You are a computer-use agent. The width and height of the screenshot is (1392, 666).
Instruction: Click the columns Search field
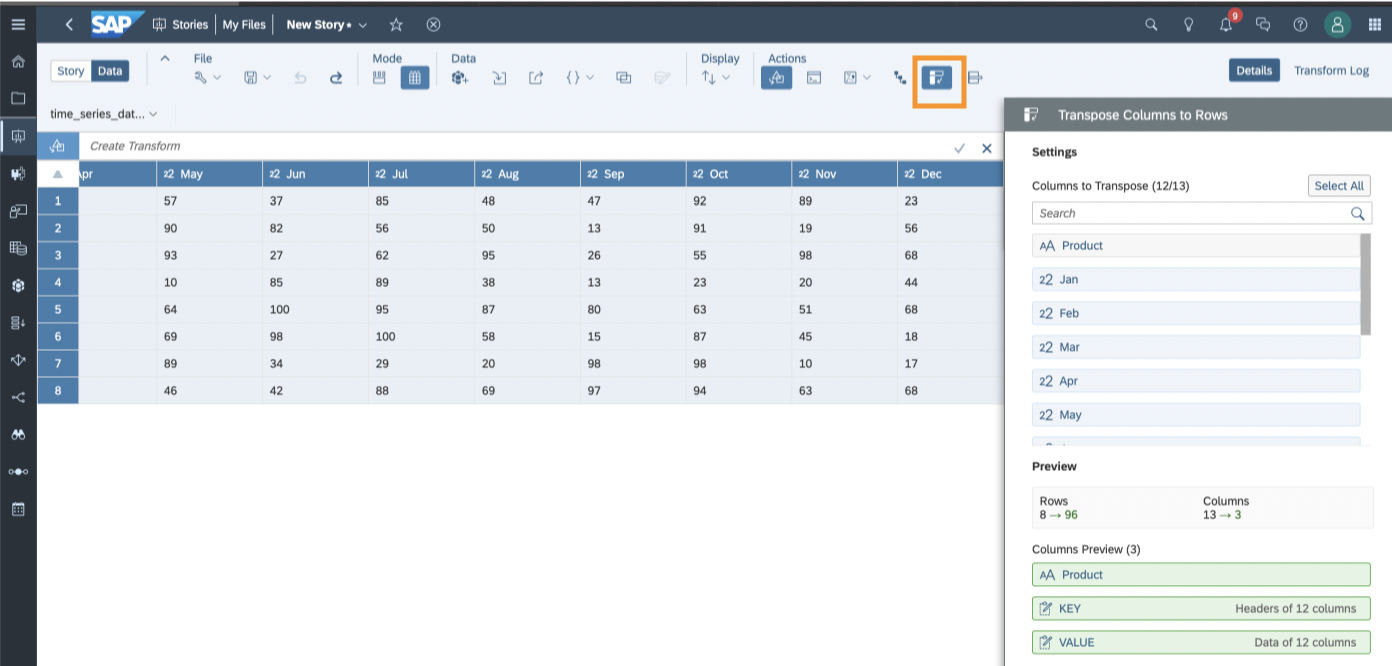point(1190,213)
